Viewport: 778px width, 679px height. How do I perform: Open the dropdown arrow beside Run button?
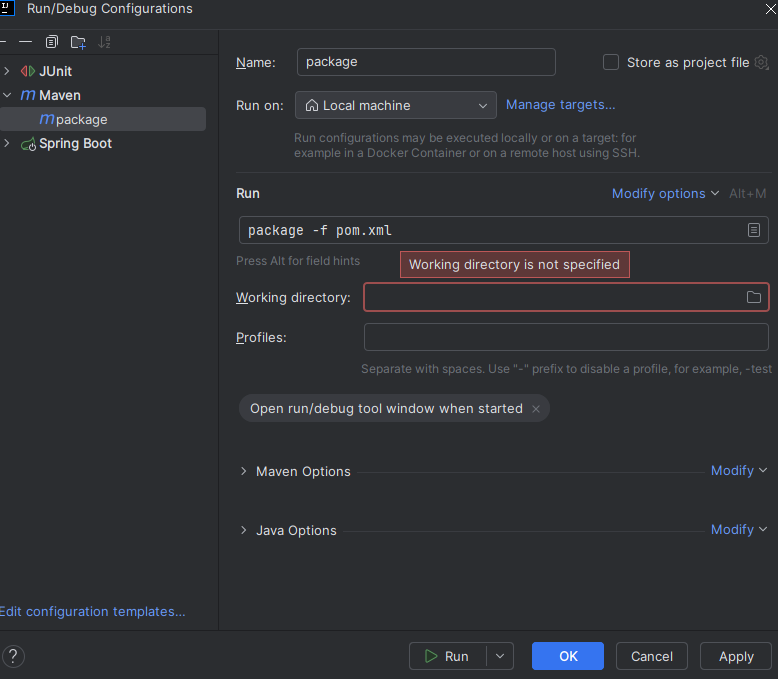tap(500, 656)
